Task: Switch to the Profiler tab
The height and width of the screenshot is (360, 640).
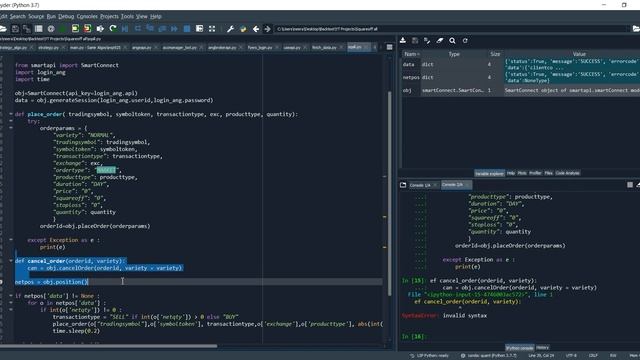Action: pyautogui.click(x=535, y=173)
